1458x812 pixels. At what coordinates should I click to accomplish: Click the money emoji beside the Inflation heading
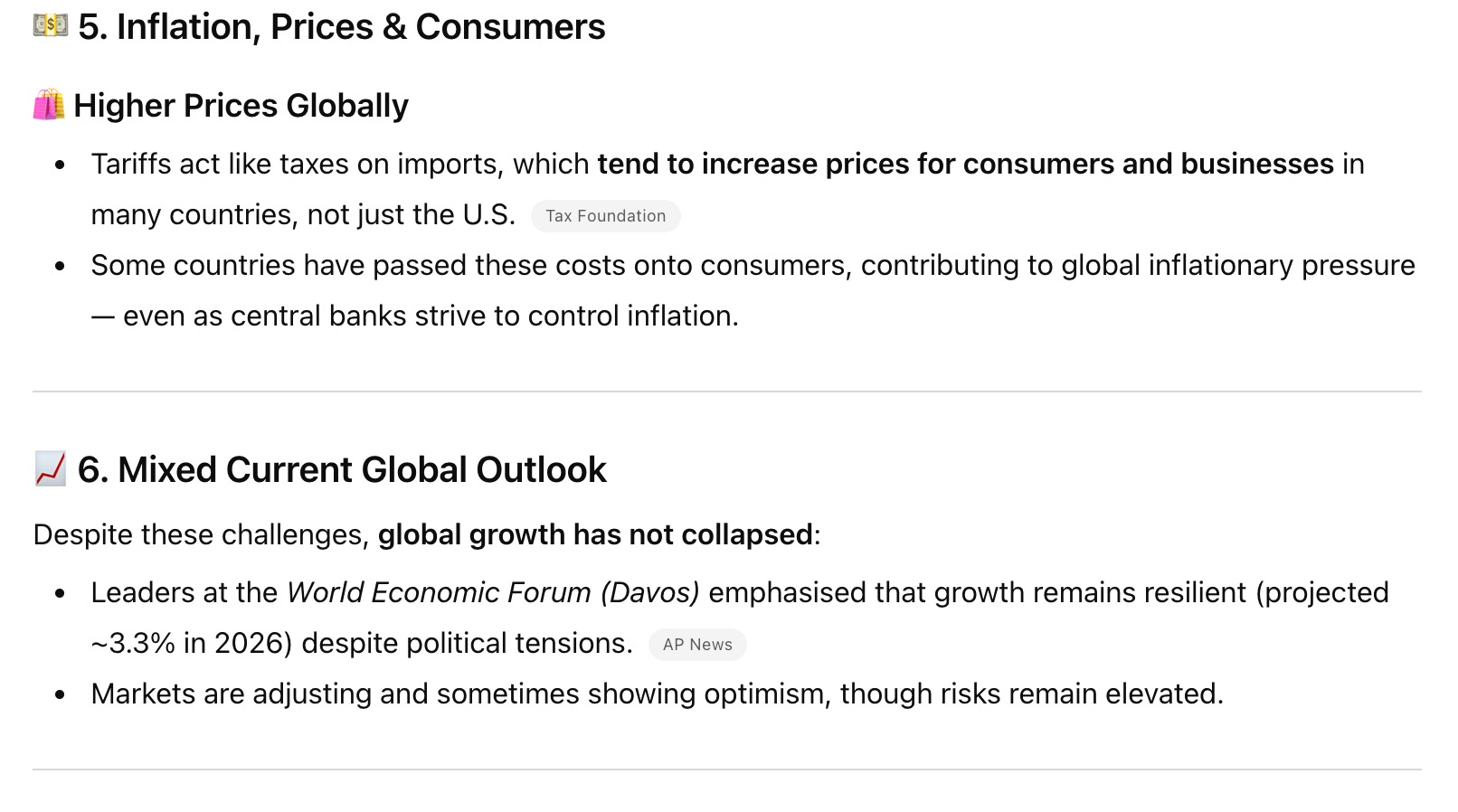[x=51, y=26]
